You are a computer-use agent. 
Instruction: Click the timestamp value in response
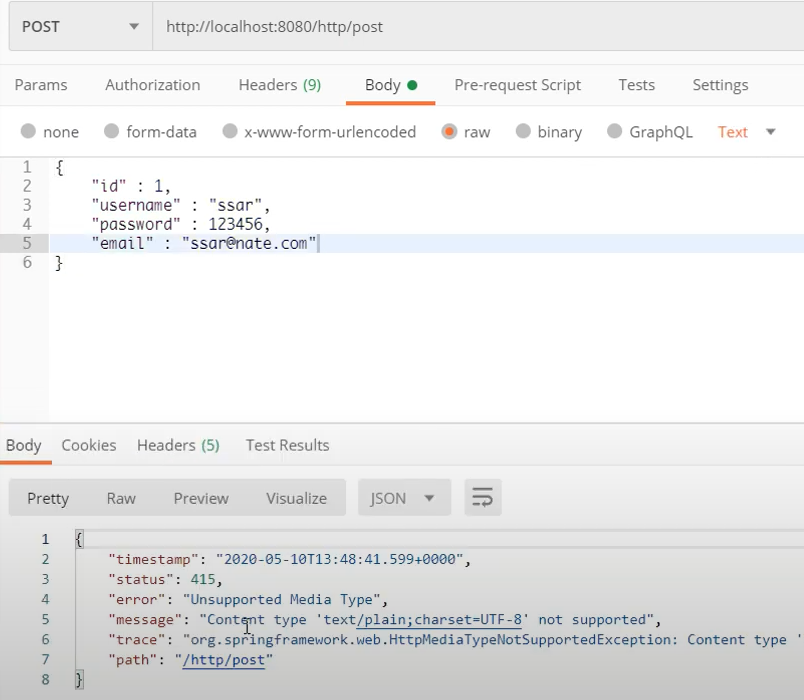pyautogui.click(x=339, y=559)
